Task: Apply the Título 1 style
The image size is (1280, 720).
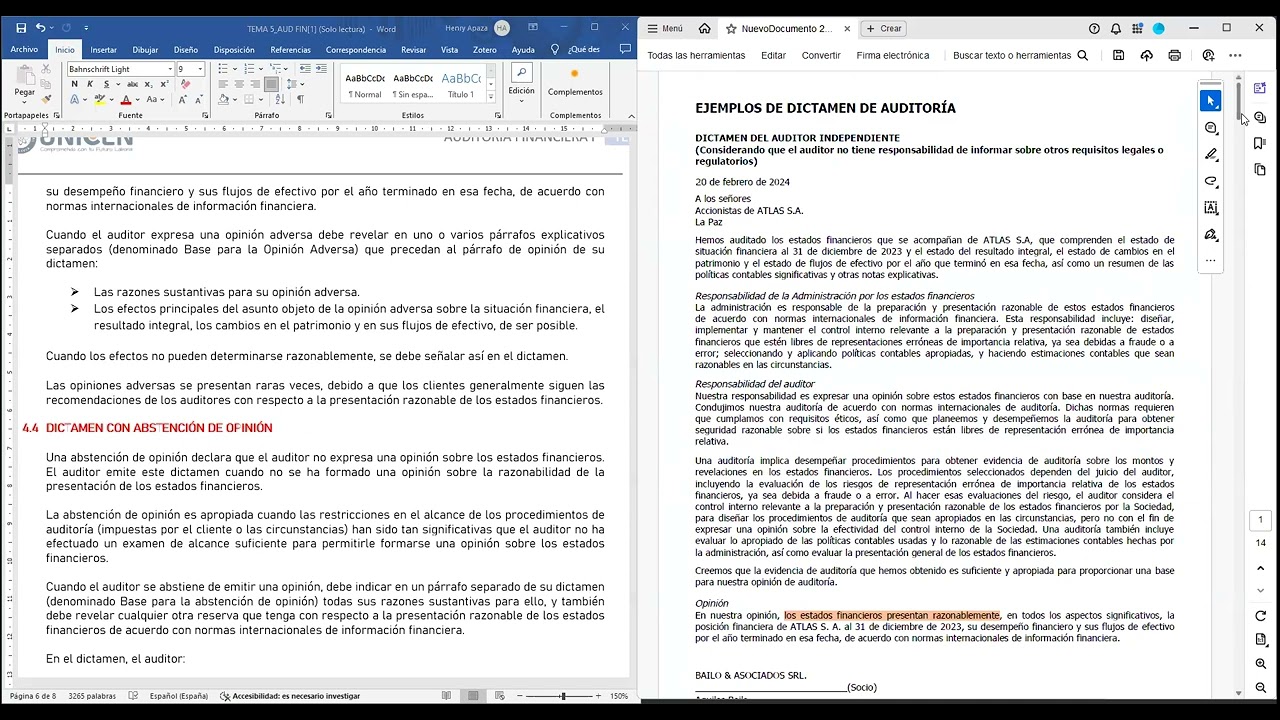Action: click(461, 84)
